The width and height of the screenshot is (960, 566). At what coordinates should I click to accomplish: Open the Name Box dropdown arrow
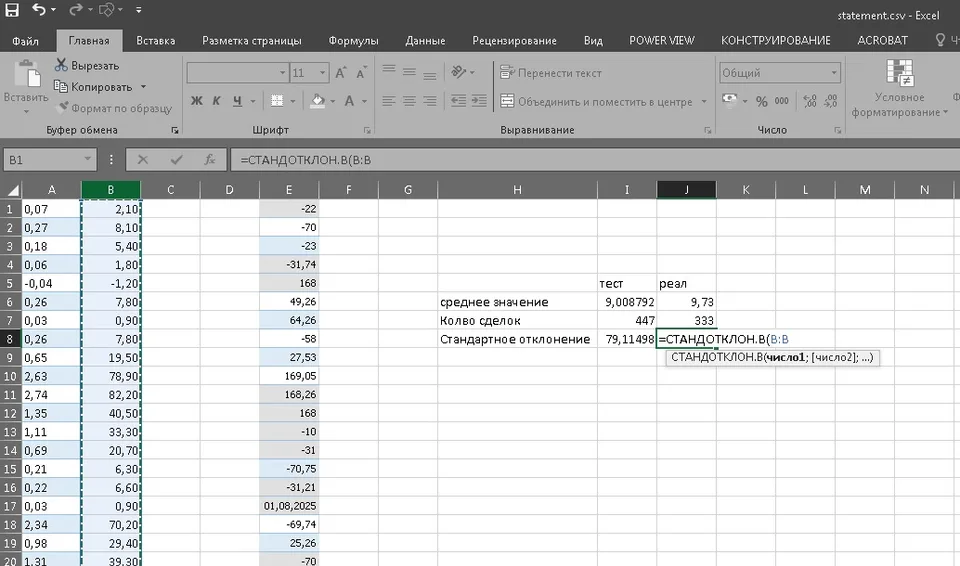88,160
